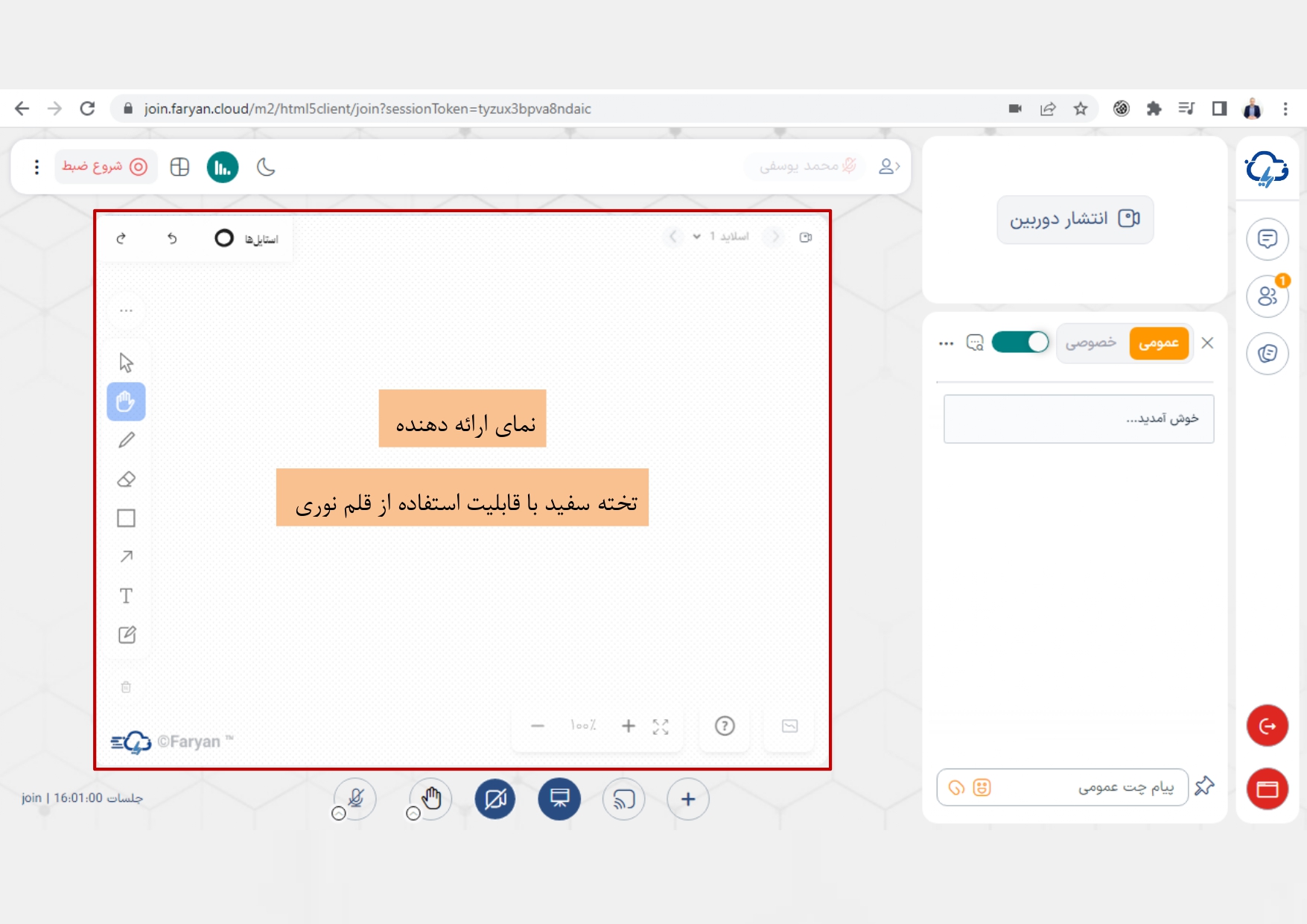Open the three-dot main options menu
The height and width of the screenshot is (924, 1307).
[36, 167]
